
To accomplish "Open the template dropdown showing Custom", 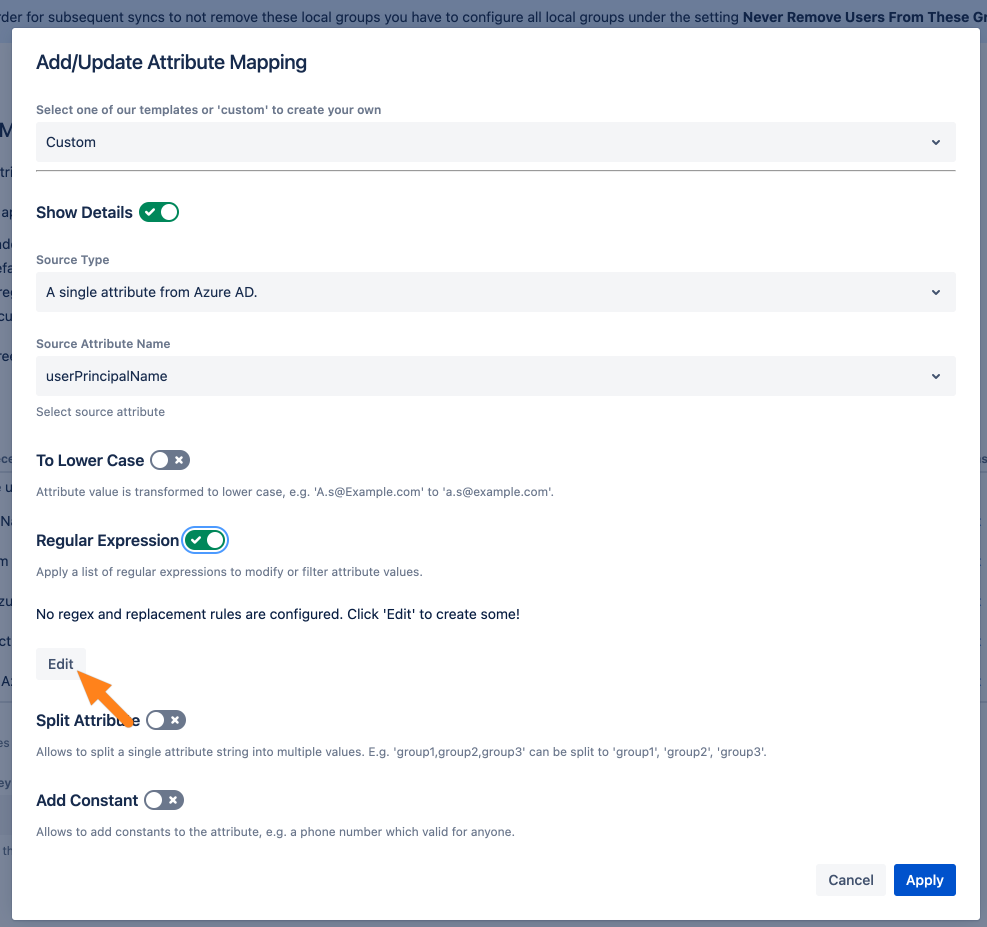I will click(x=495, y=142).
